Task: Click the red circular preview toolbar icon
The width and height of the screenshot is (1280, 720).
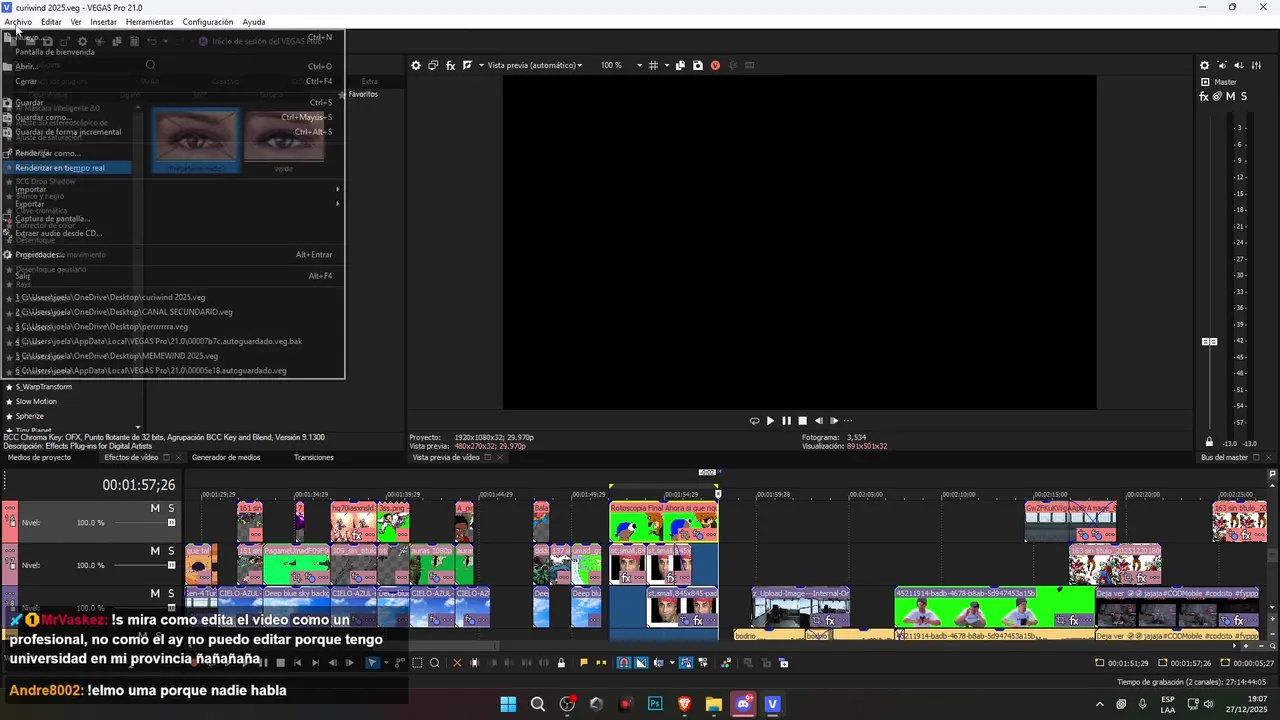Action: [714, 65]
